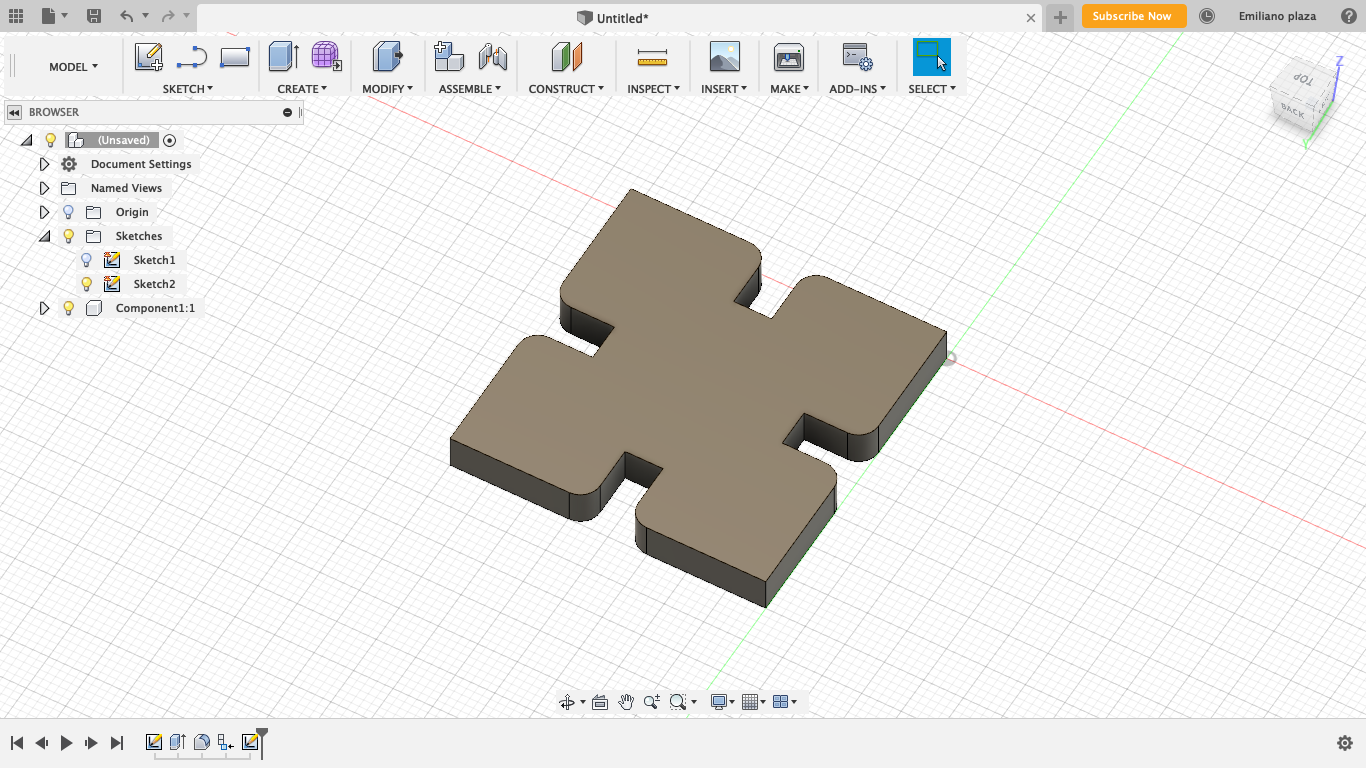Select the fillet feature in timeline
Screen dimensions: 1366x768
(x=202, y=742)
